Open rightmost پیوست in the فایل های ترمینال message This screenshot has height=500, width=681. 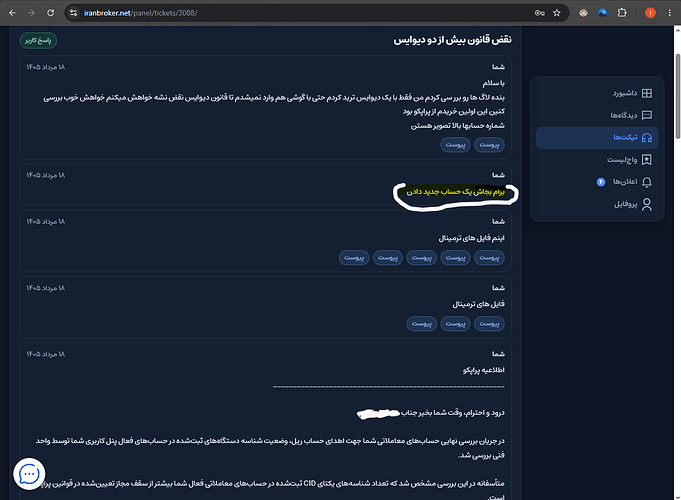click(489, 324)
